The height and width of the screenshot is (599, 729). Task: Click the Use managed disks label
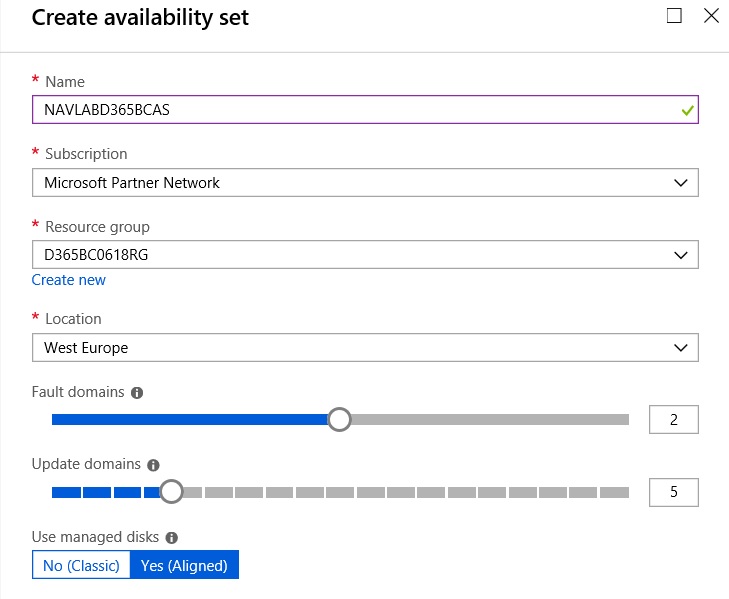pyautogui.click(x=95, y=537)
